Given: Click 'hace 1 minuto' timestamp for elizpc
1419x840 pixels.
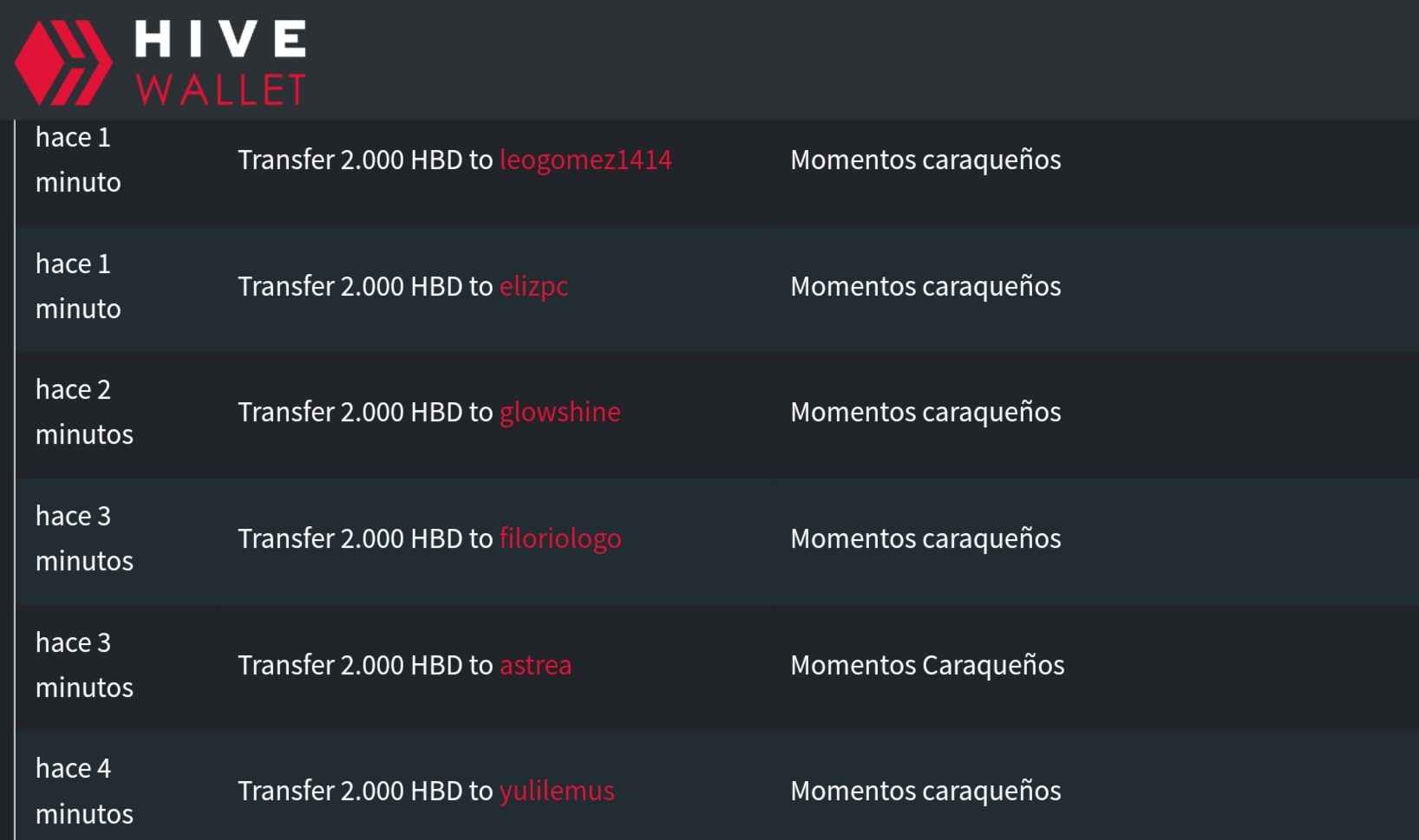Looking at the screenshot, I should pyautogui.click(x=78, y=287).
